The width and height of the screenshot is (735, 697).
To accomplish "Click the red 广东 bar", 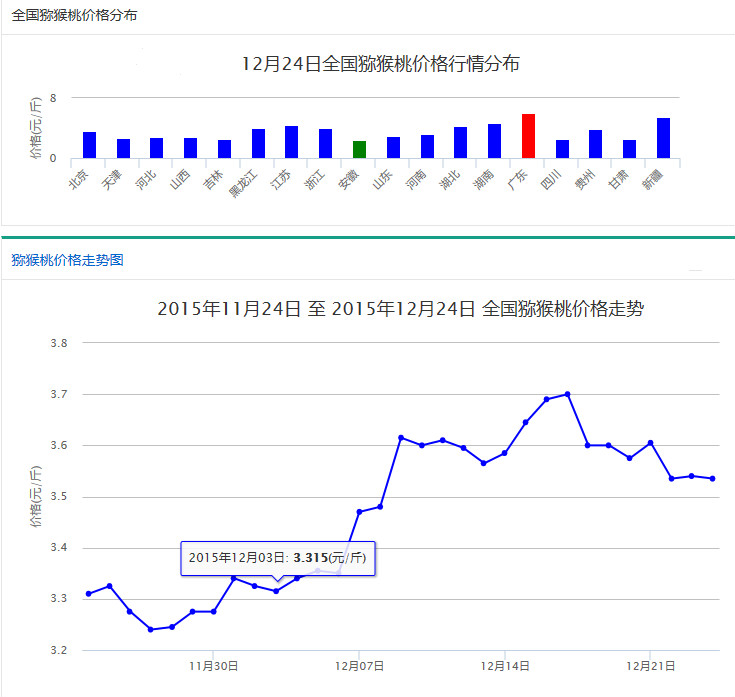I will (x=528, y=136).
